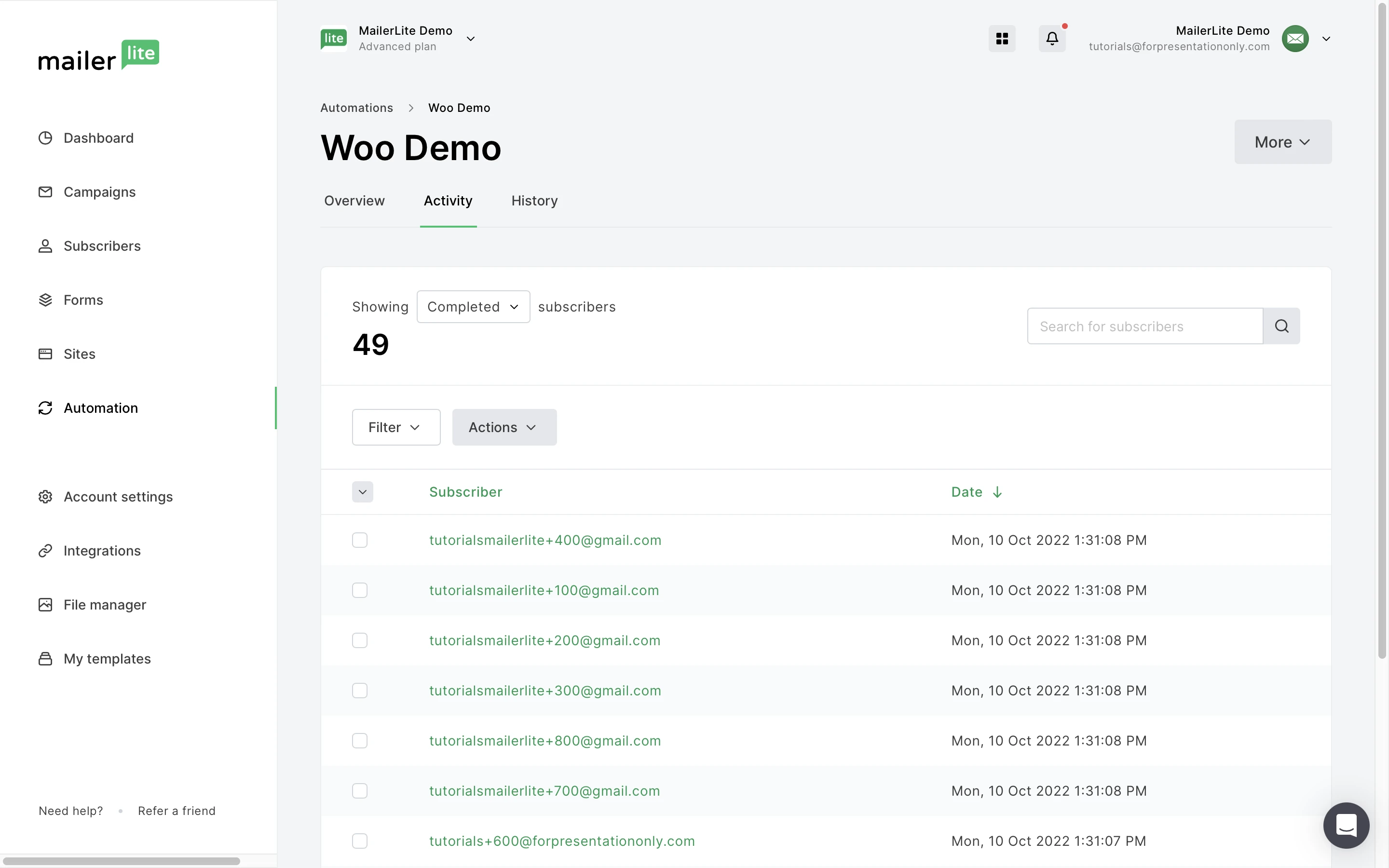Click the Integrations link icon
Screen dimensions: 1389x868
[x=45, y=551]
